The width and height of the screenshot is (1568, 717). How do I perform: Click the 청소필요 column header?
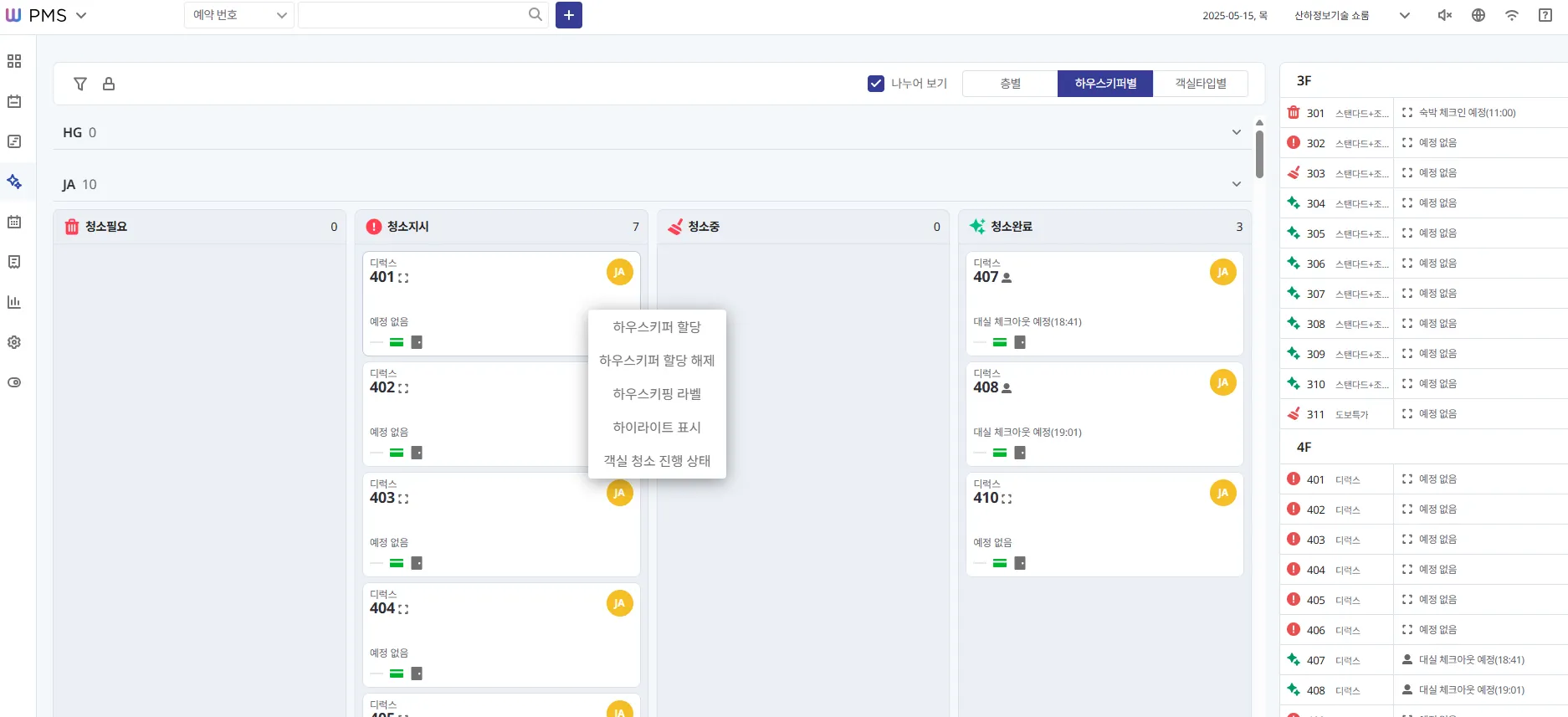[x=200, y=227]
